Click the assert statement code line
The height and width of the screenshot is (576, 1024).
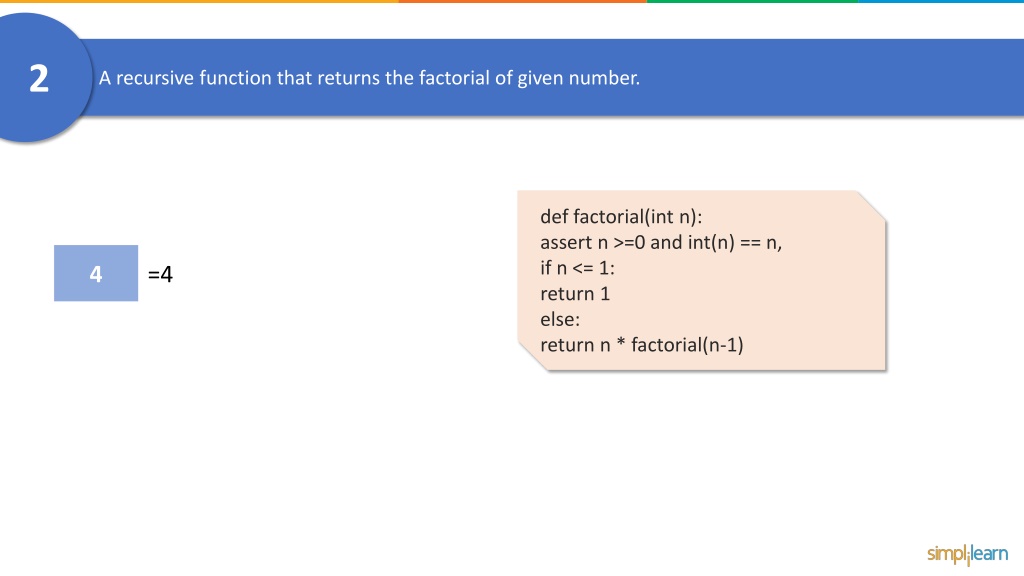pos(661,242)
